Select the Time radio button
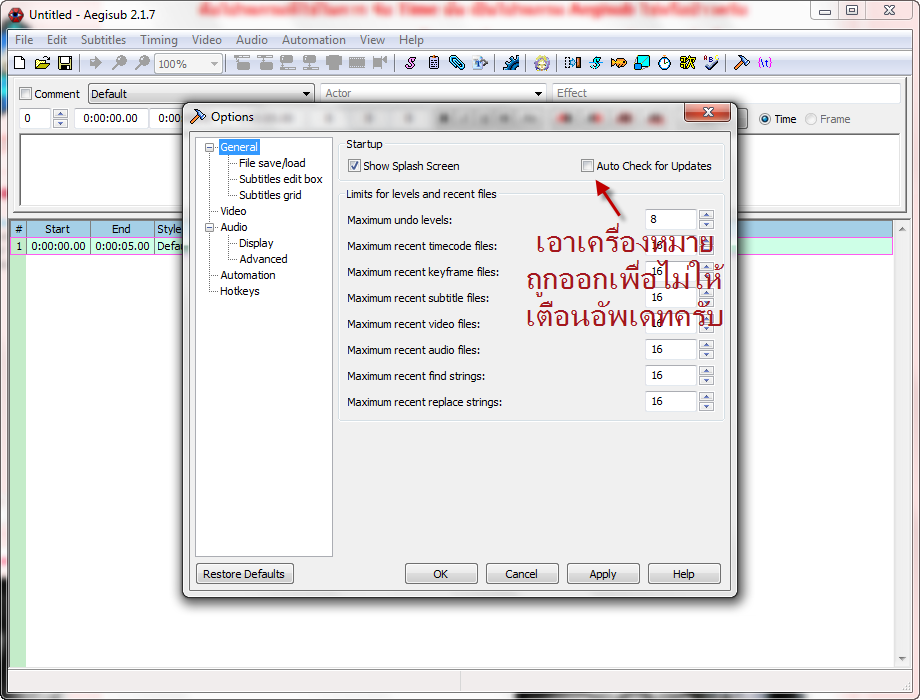920x700 pixels. [765, 119]
